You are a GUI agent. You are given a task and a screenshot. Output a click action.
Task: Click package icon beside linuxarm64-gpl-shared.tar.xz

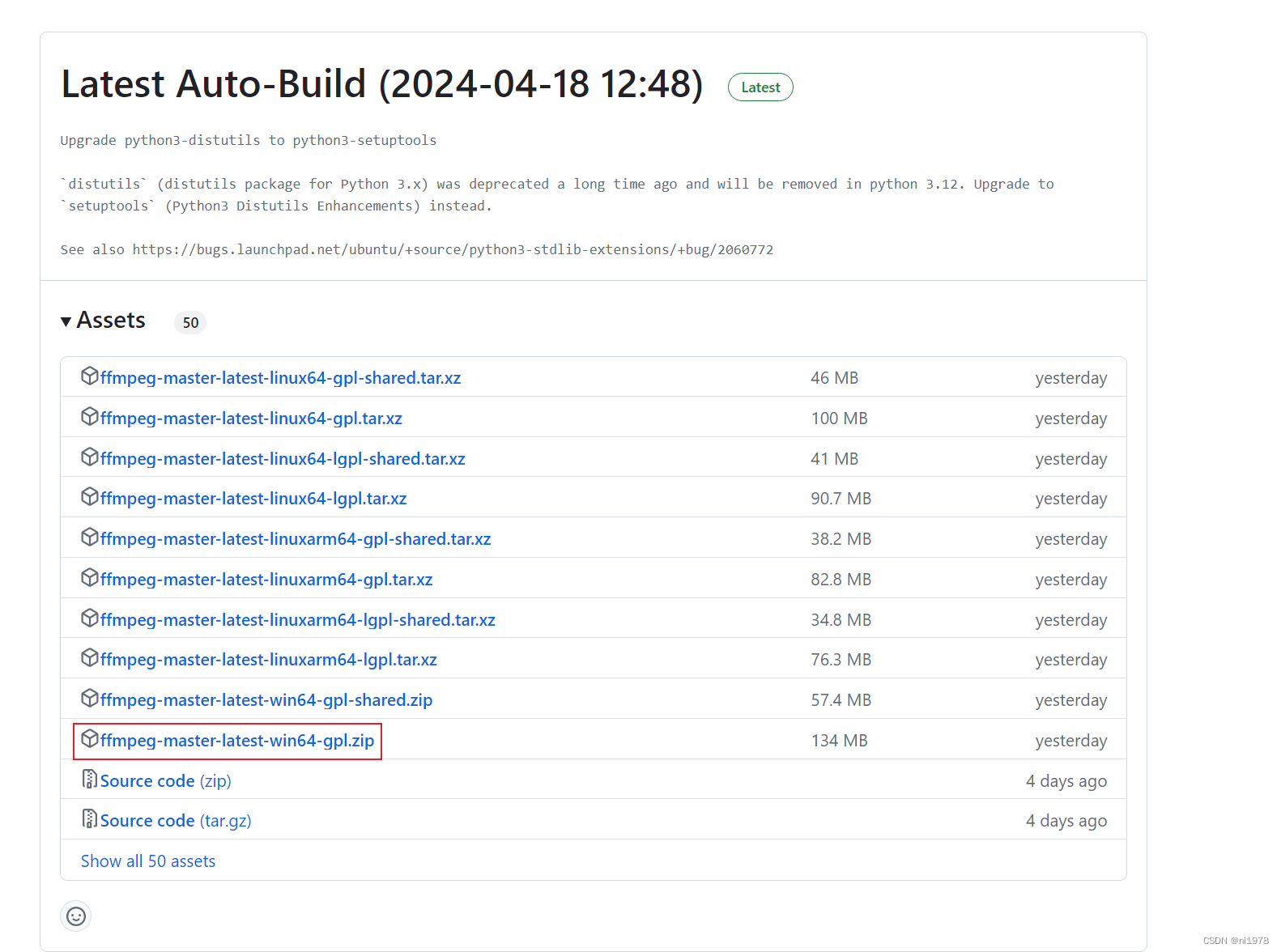pyautogui.click(x=90, y=538)
